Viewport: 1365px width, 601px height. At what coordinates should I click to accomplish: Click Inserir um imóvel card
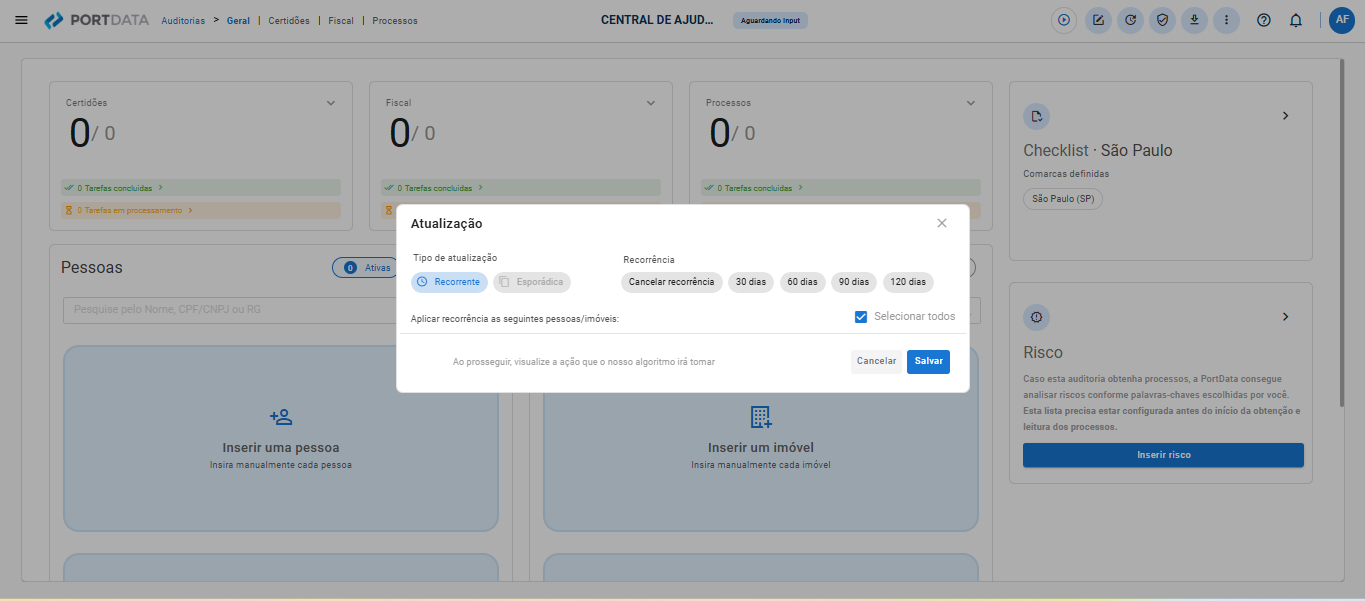tap(761, 438)
